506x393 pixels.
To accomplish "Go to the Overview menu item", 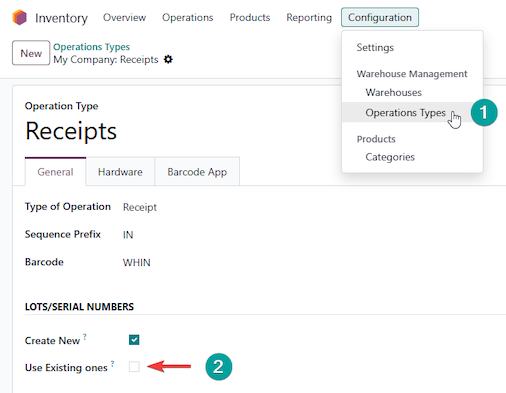I will [x=124, y=17].
